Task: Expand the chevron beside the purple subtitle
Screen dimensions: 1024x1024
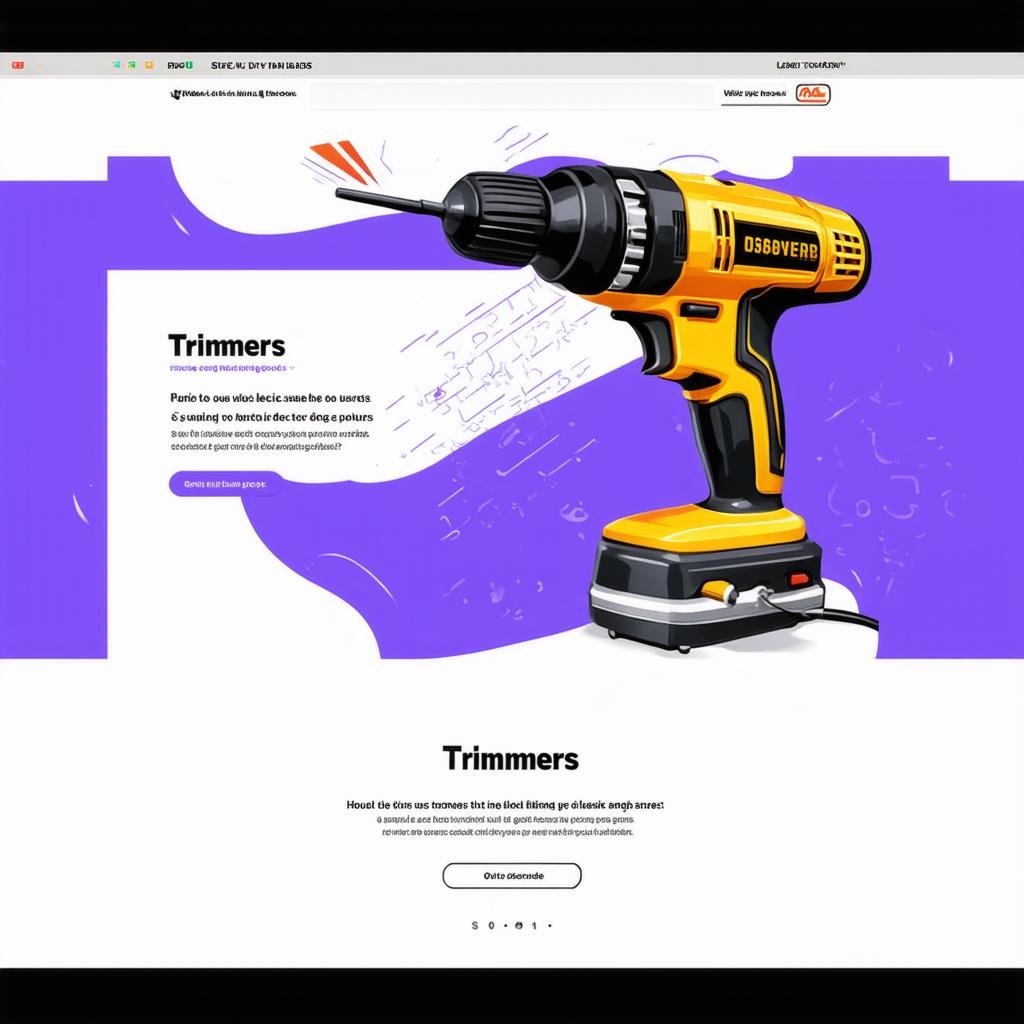Action: pos(291,368)
